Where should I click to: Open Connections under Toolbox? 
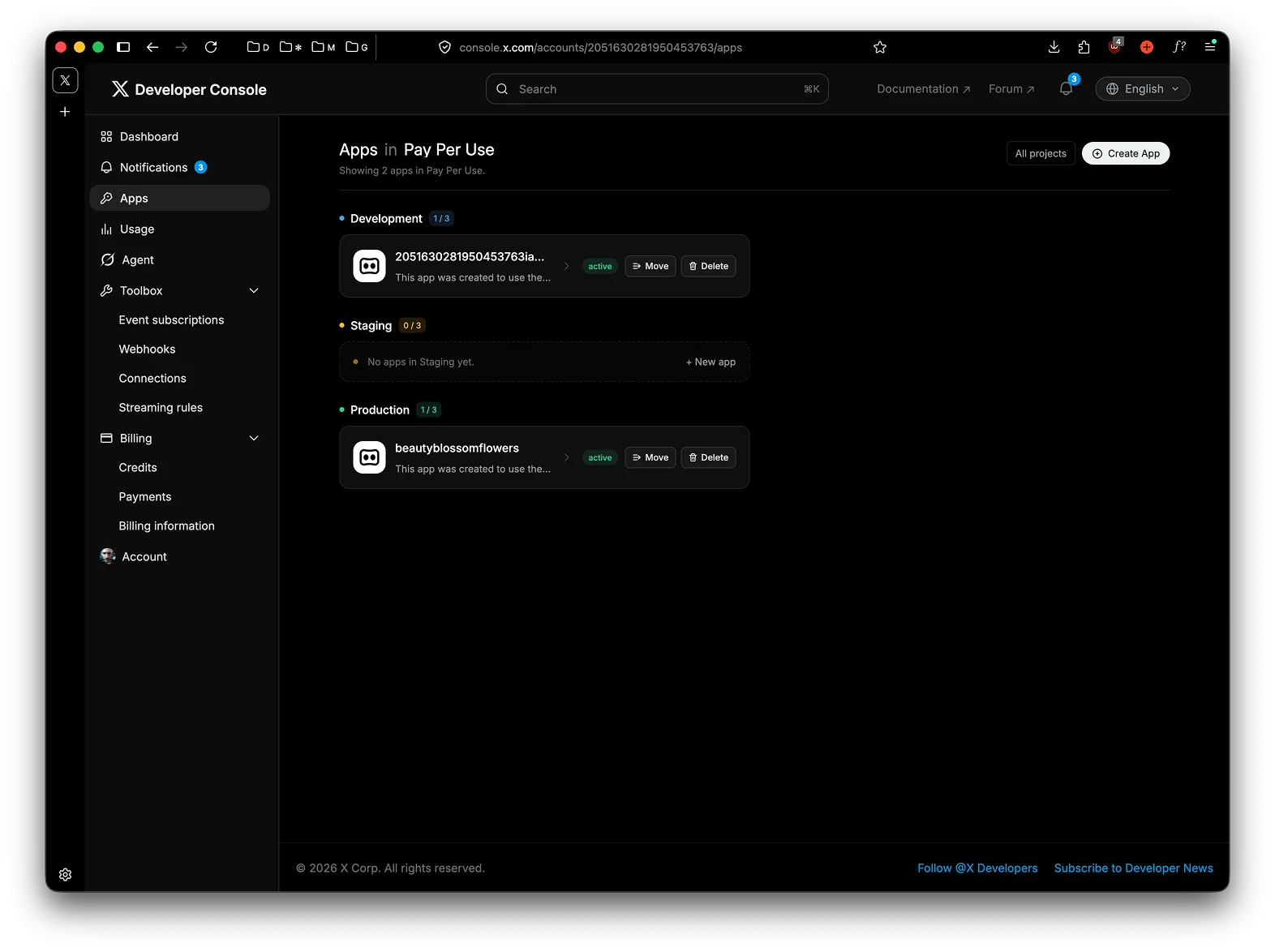coord(152,378)
